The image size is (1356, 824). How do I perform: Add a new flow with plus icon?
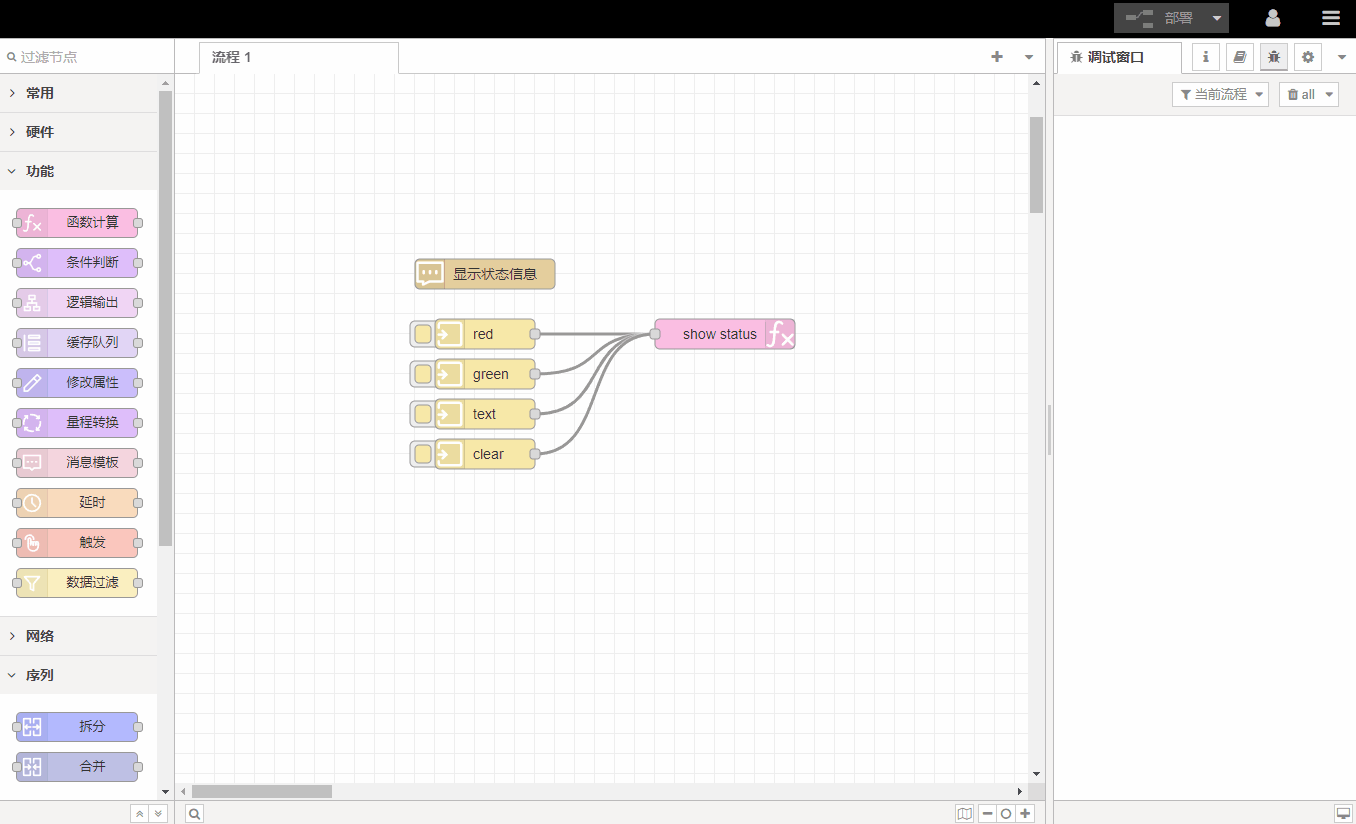(x=997, y=57)
